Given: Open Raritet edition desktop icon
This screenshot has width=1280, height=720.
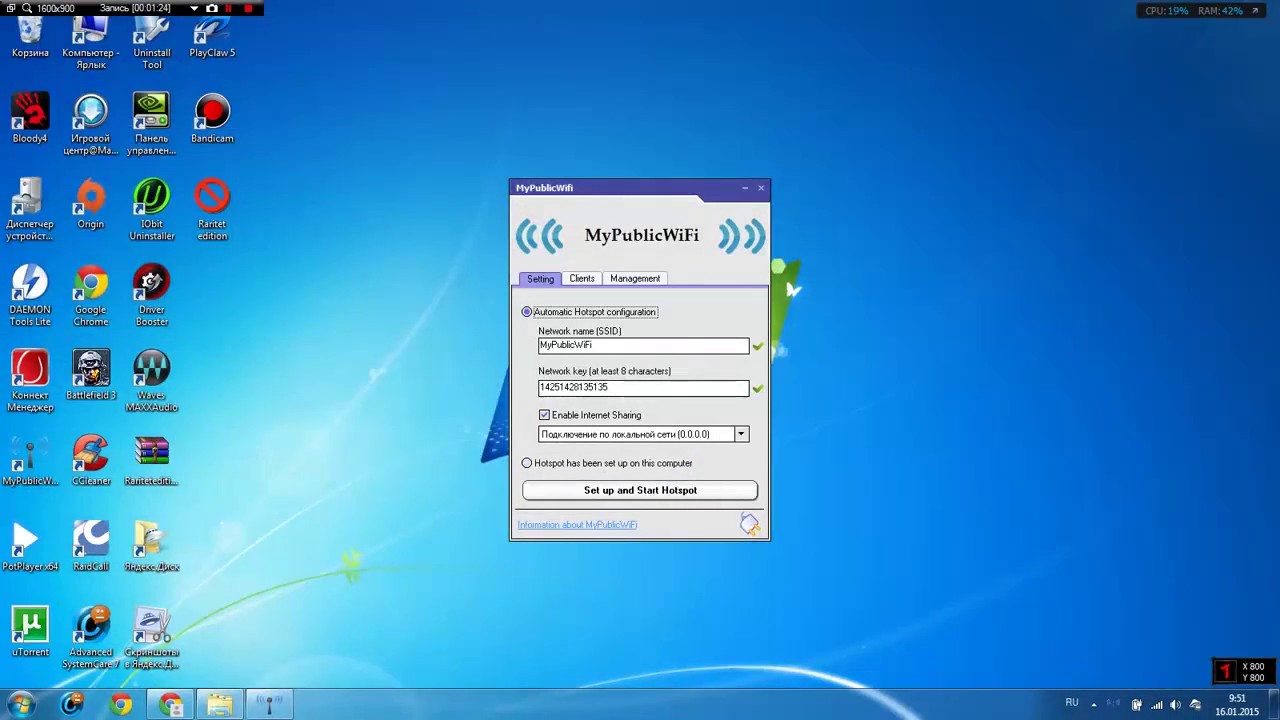Looking at the screenshot, I should tap(212, 210).
